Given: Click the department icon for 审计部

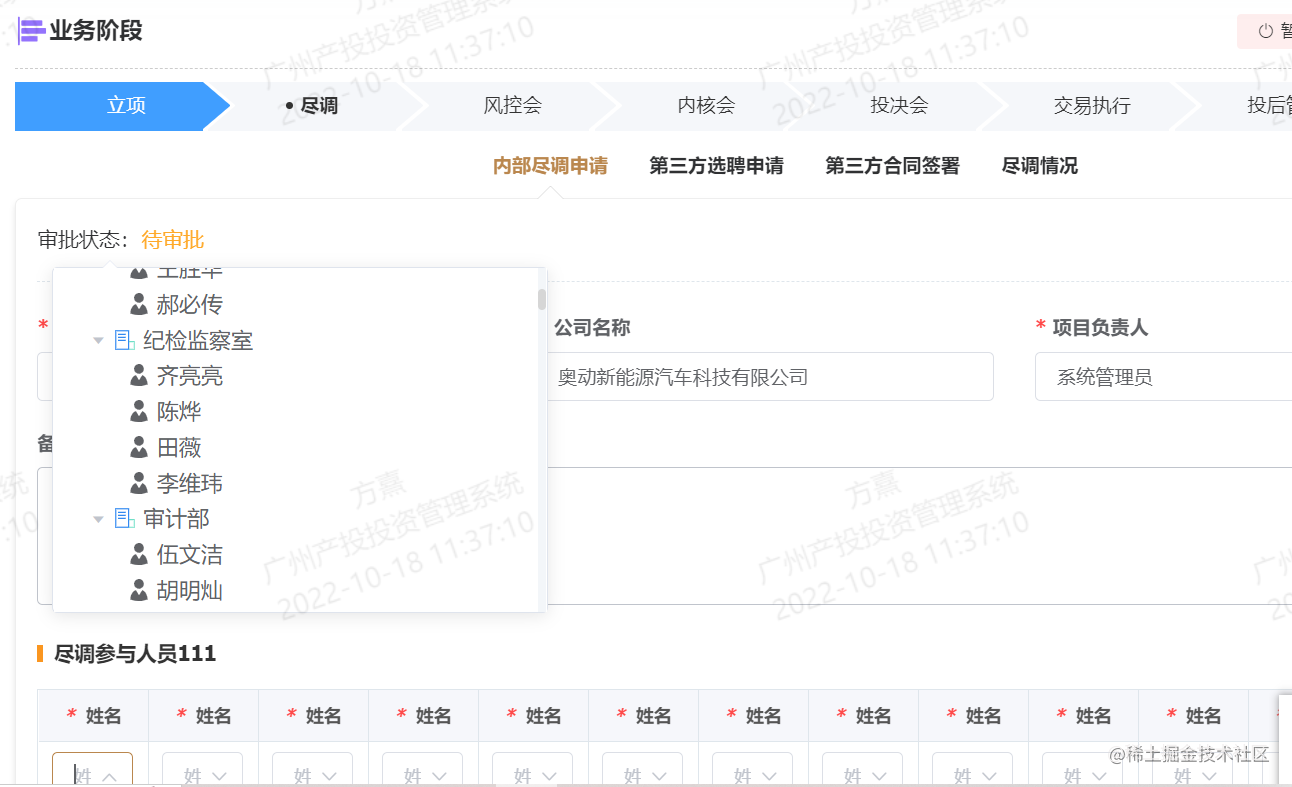Looking at the screenshot, I should point(125,518).
